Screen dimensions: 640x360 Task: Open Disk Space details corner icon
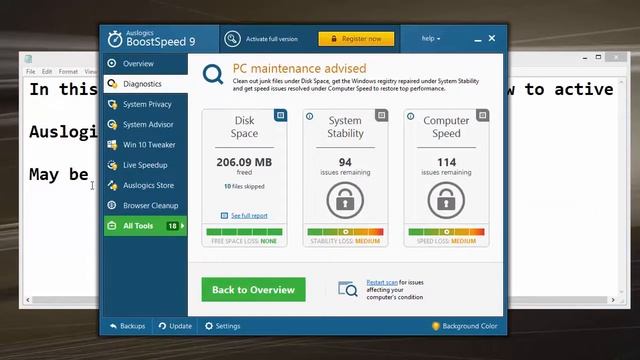[280, 116]
